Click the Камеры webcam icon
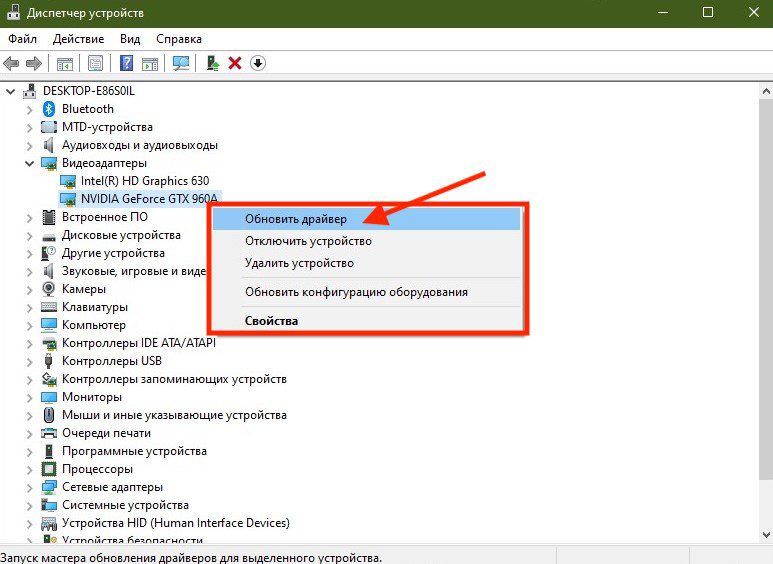773x564 pixels. (x=49, y=289)
